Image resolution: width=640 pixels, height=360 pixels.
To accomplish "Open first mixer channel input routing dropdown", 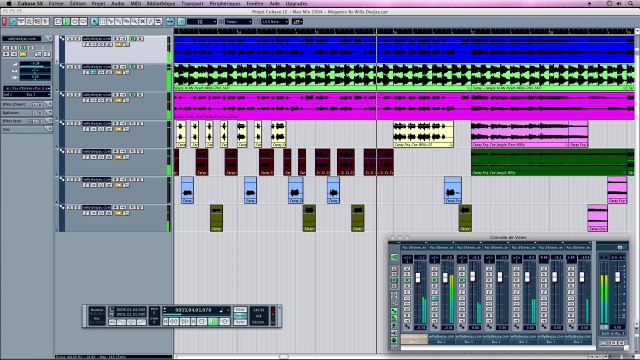I will (414, 247).
